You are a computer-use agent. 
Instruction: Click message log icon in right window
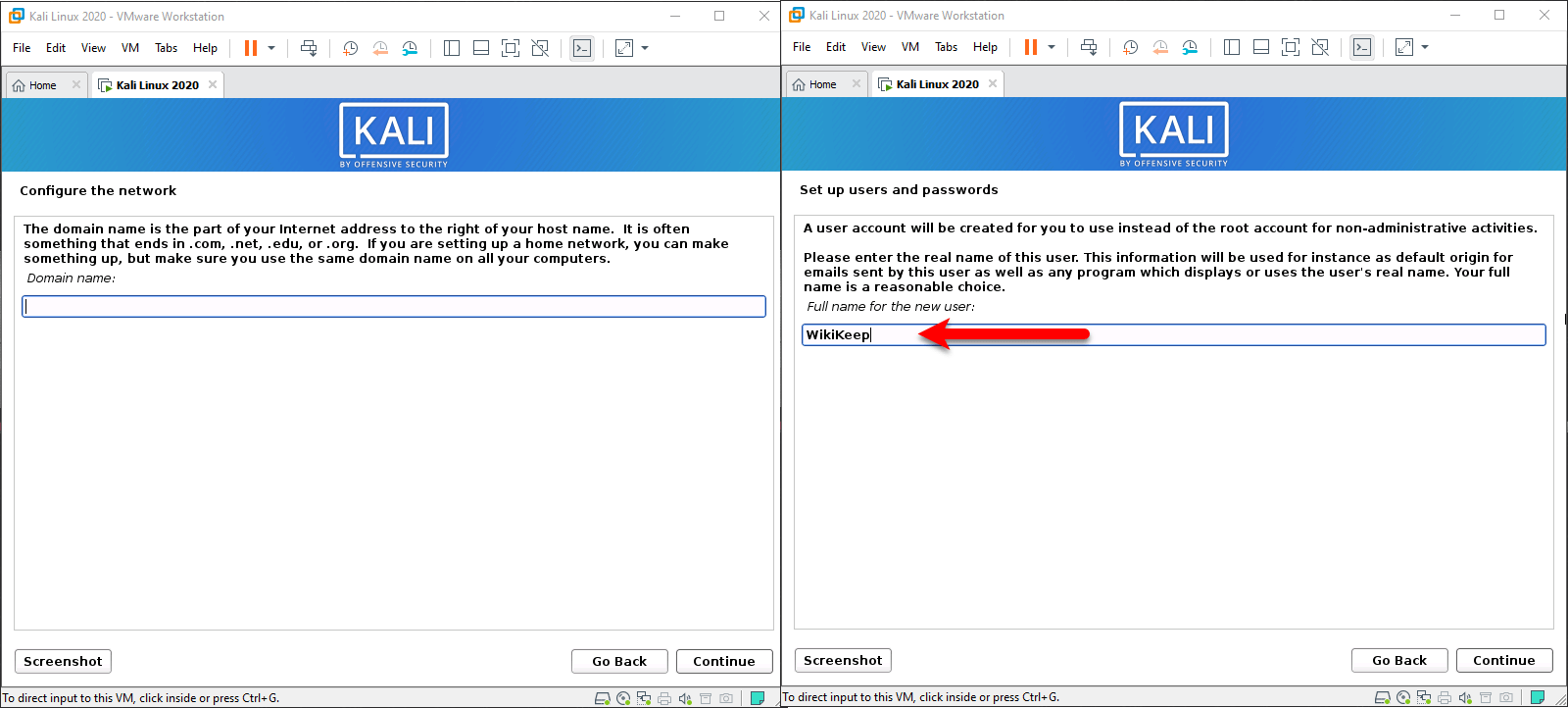[x=1538, y=697]
